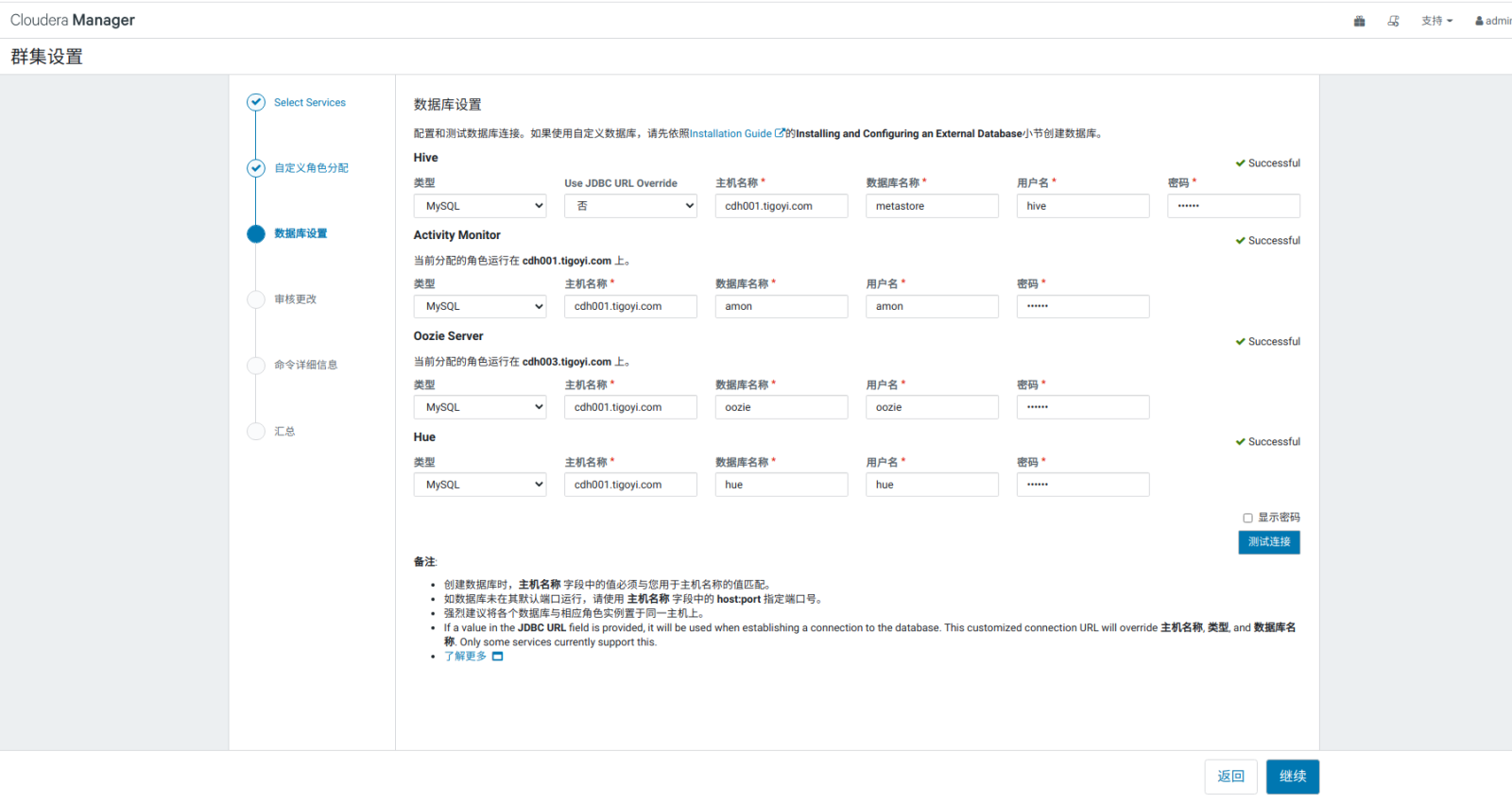Viewport: 1512px width, 803px height.
Task: Click the 继续 continue button
Action: [1293, 777]
